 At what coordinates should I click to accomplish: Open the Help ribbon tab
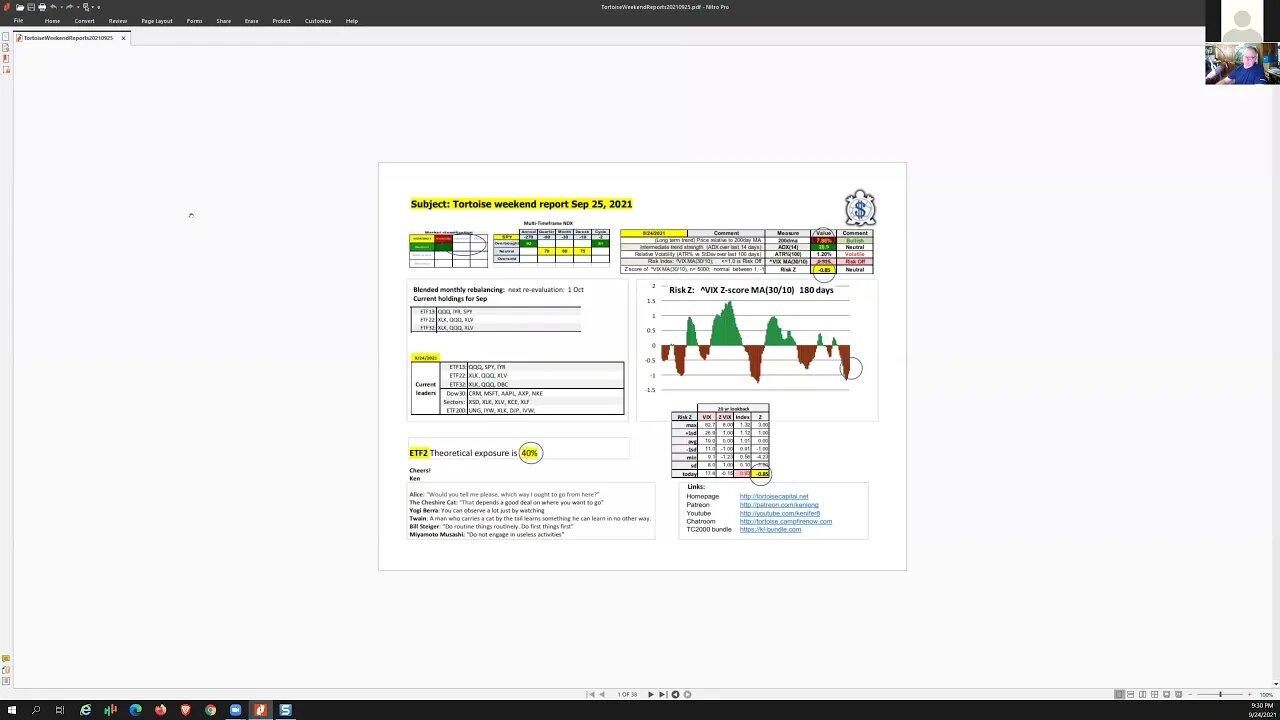point(352,21)
